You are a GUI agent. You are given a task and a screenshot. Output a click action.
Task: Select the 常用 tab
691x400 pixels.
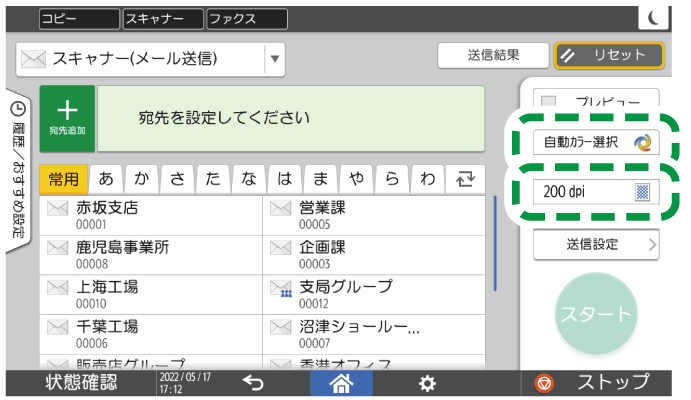[63, 179]
